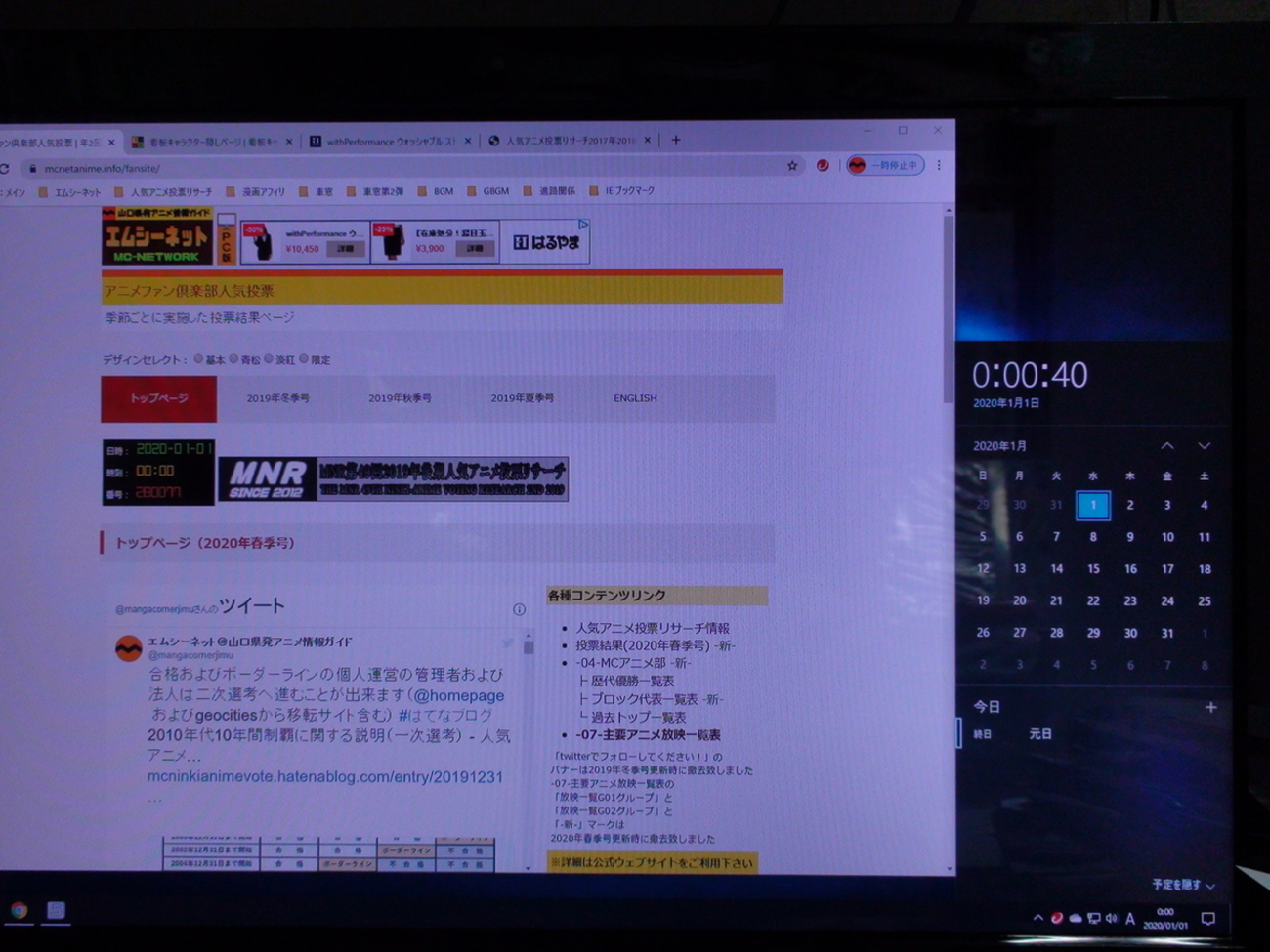
Task: Click the IME input mode 'A' indicator
Action: pos(1130,918)
